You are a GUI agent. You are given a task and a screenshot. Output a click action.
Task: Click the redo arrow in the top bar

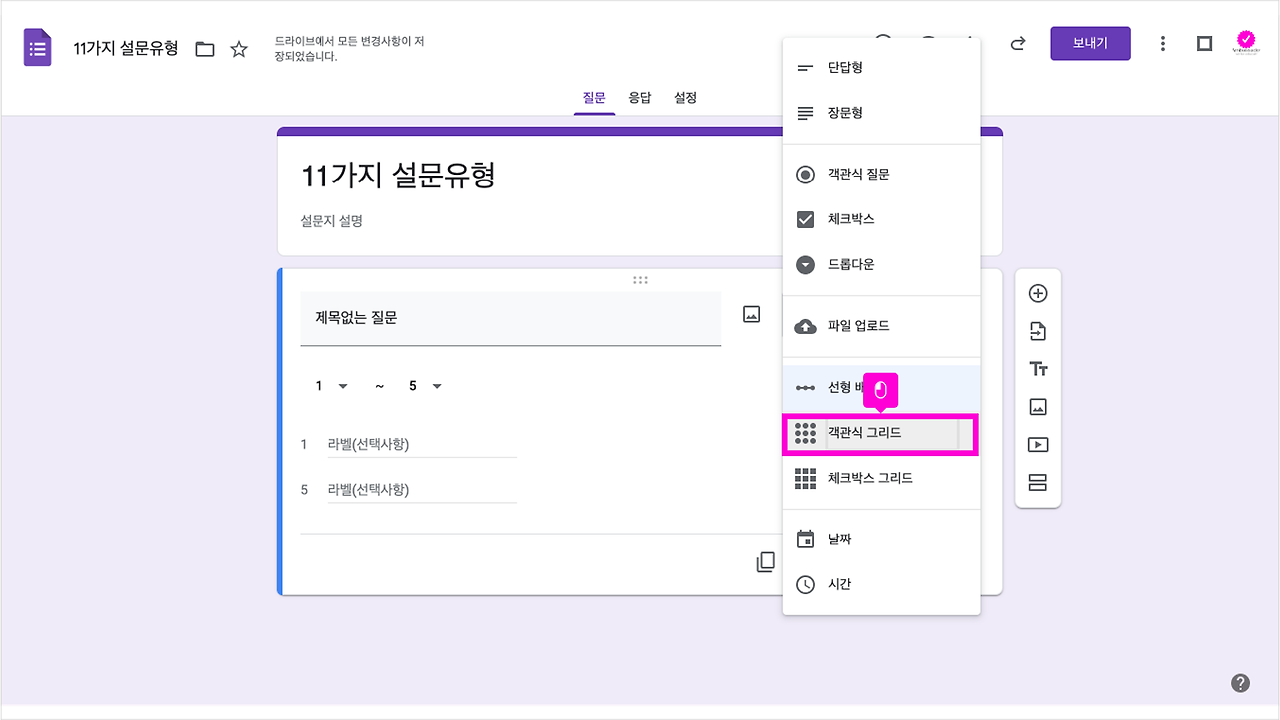(1017, 43)
